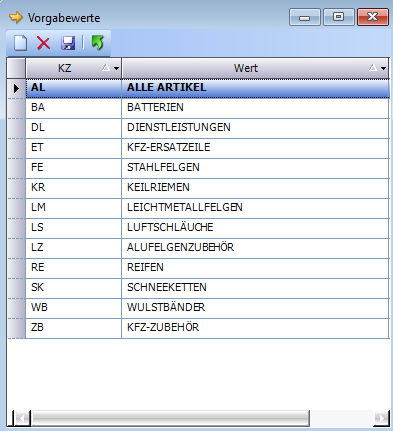Click the horizontal scrollbar right arrow
The width and height of the screenshot is (393, 431).
pos(381,418)
